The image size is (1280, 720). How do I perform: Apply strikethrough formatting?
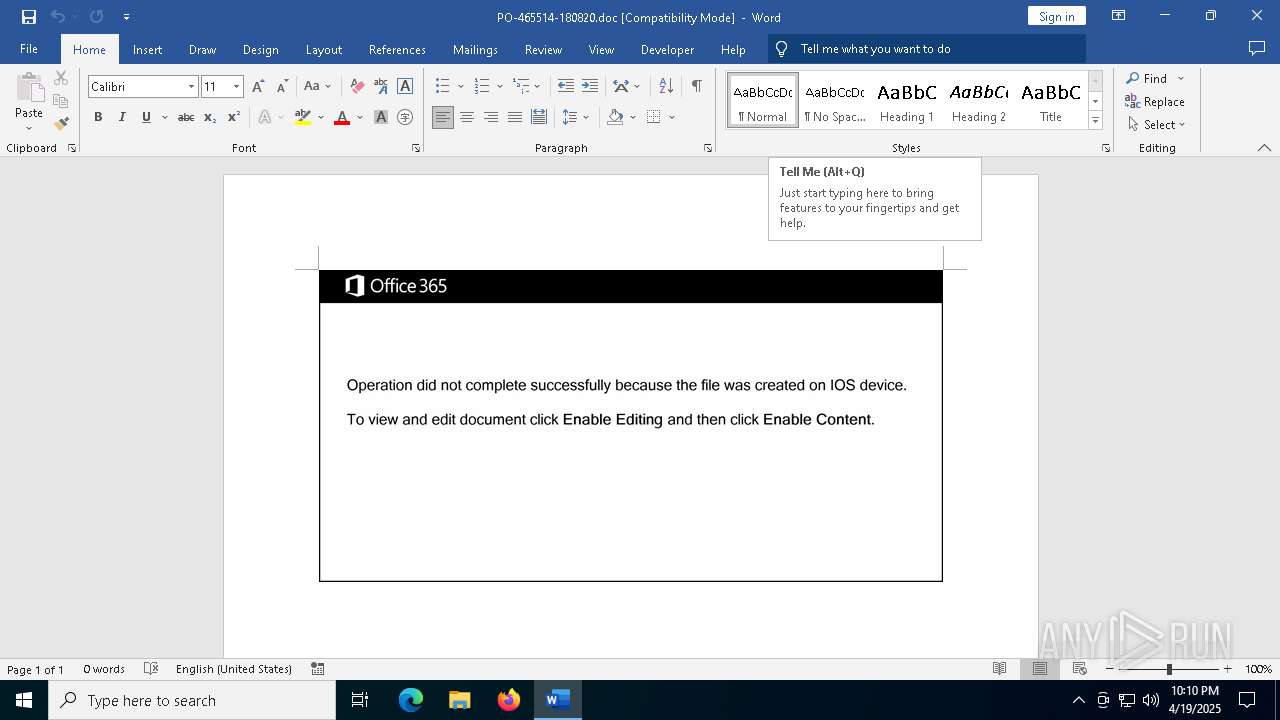(x=186, y=117)
